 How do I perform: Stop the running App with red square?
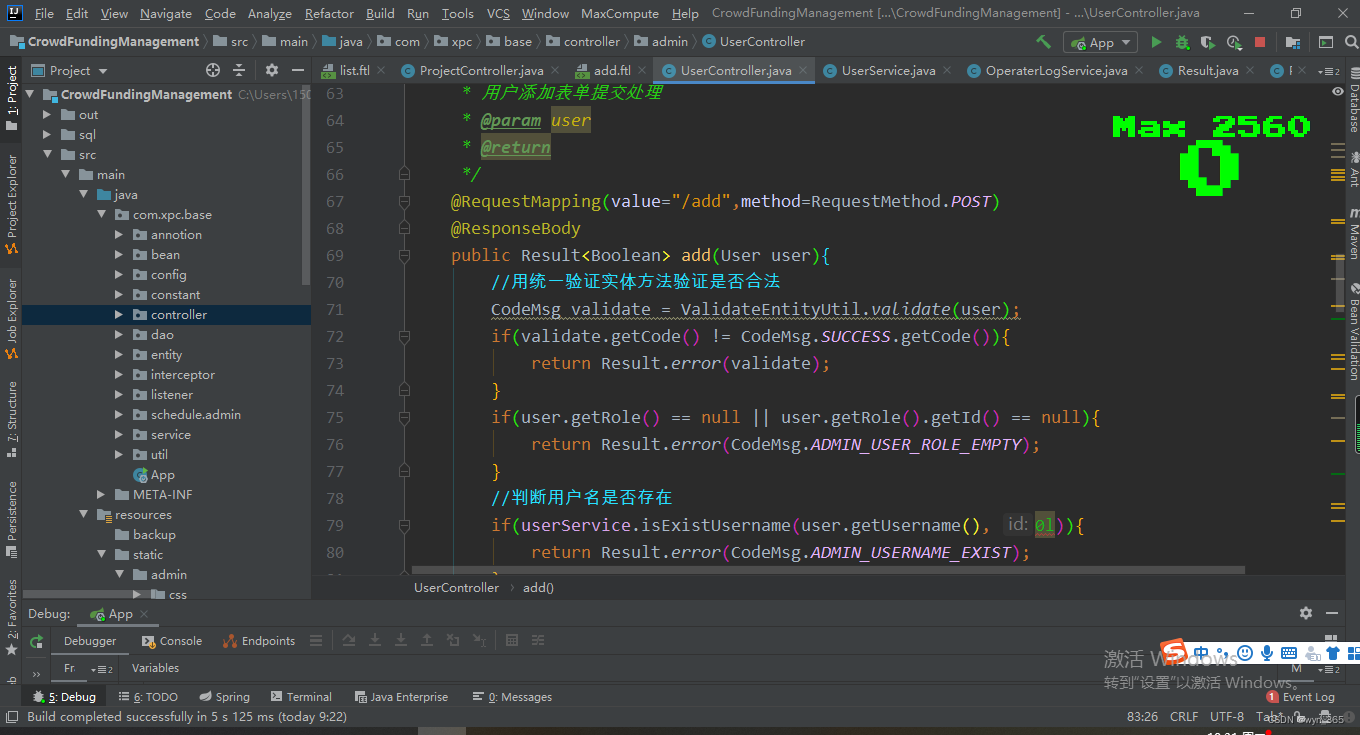1260,42
